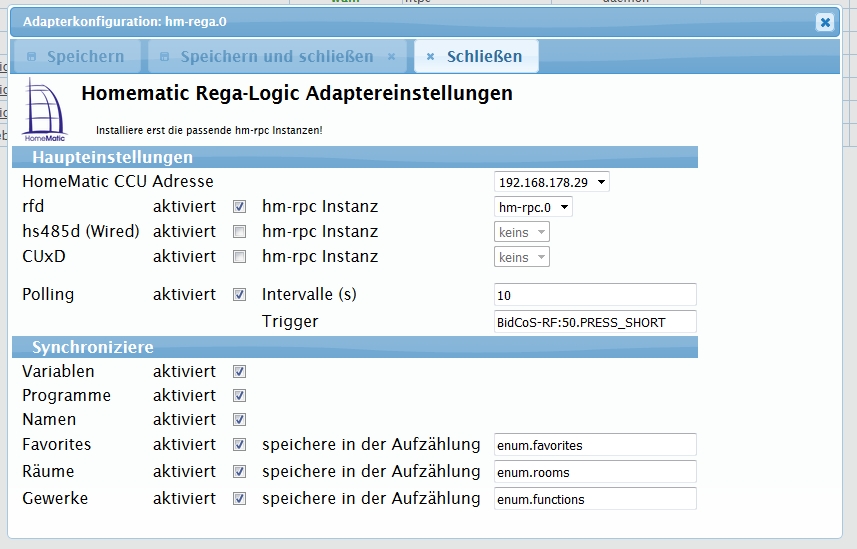857x549 pixels.
Task: Enable the CUxD aktiviert checkbox
Action: [239, 256]
